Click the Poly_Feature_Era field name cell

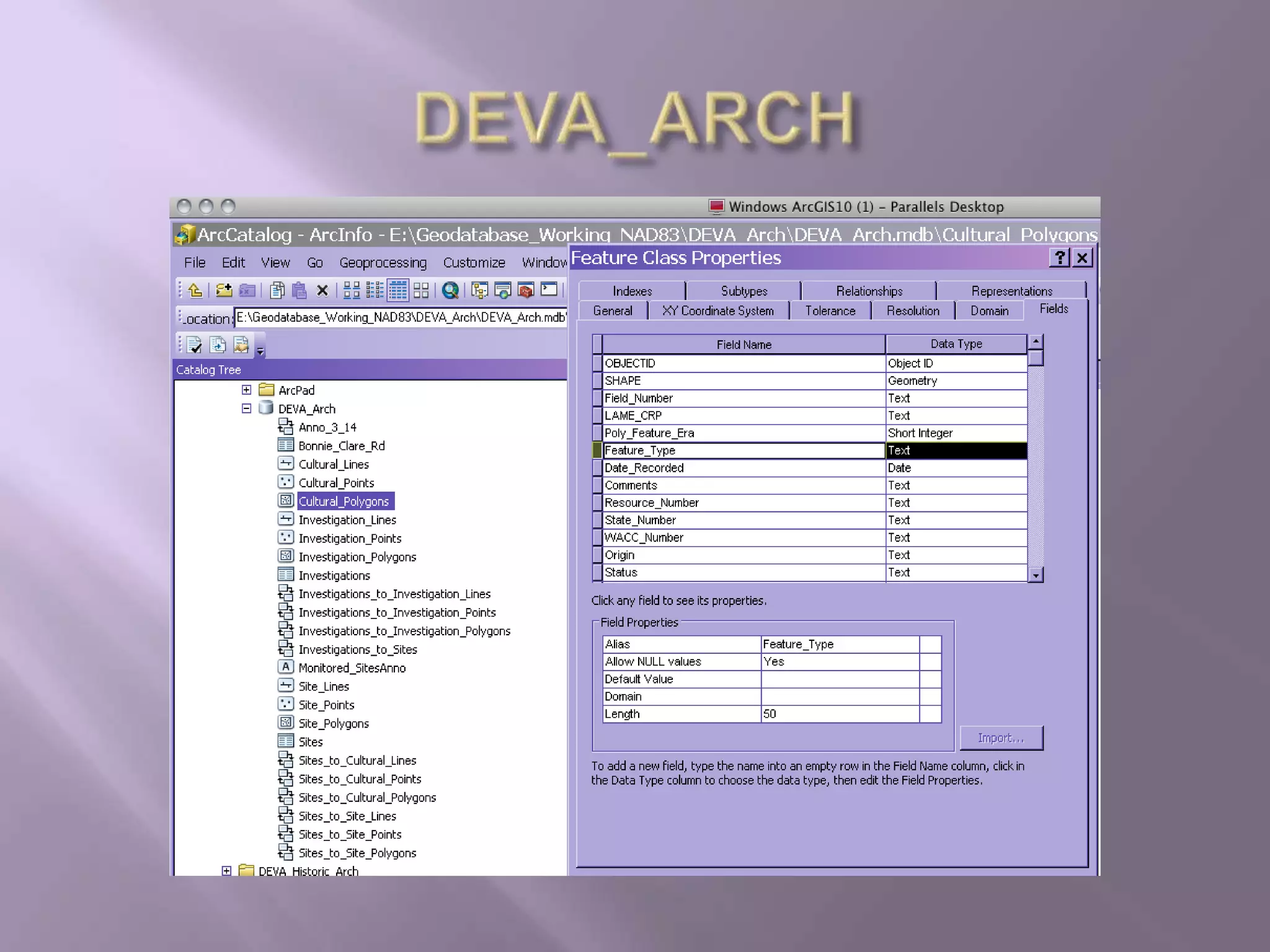point(744,433)
